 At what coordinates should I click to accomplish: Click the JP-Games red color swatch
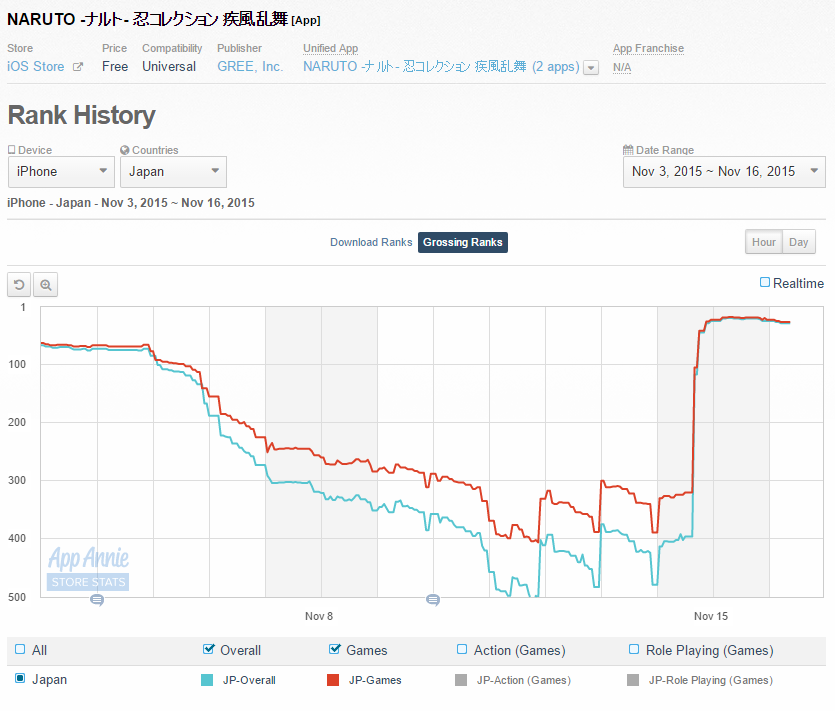tap(333, 680)
